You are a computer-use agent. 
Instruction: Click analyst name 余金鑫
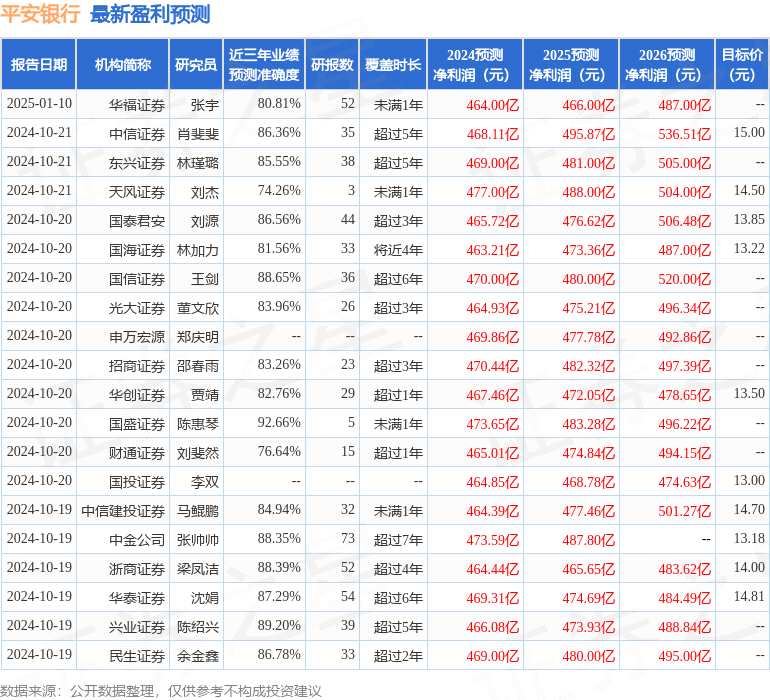coord(197,655)
